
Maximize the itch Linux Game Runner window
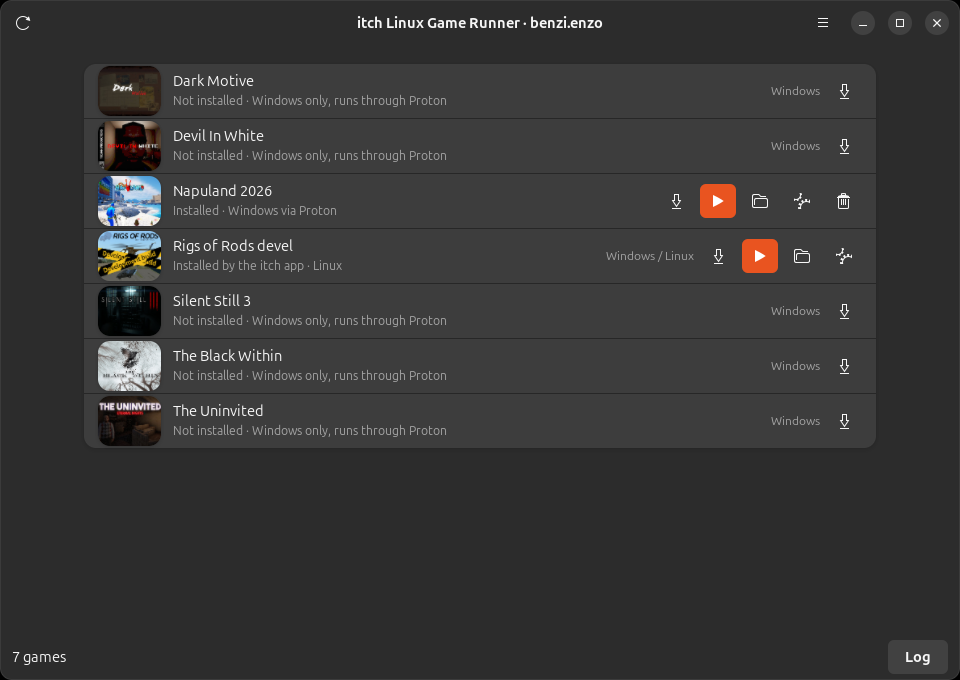pyautogui.click(x=899, y=23)
